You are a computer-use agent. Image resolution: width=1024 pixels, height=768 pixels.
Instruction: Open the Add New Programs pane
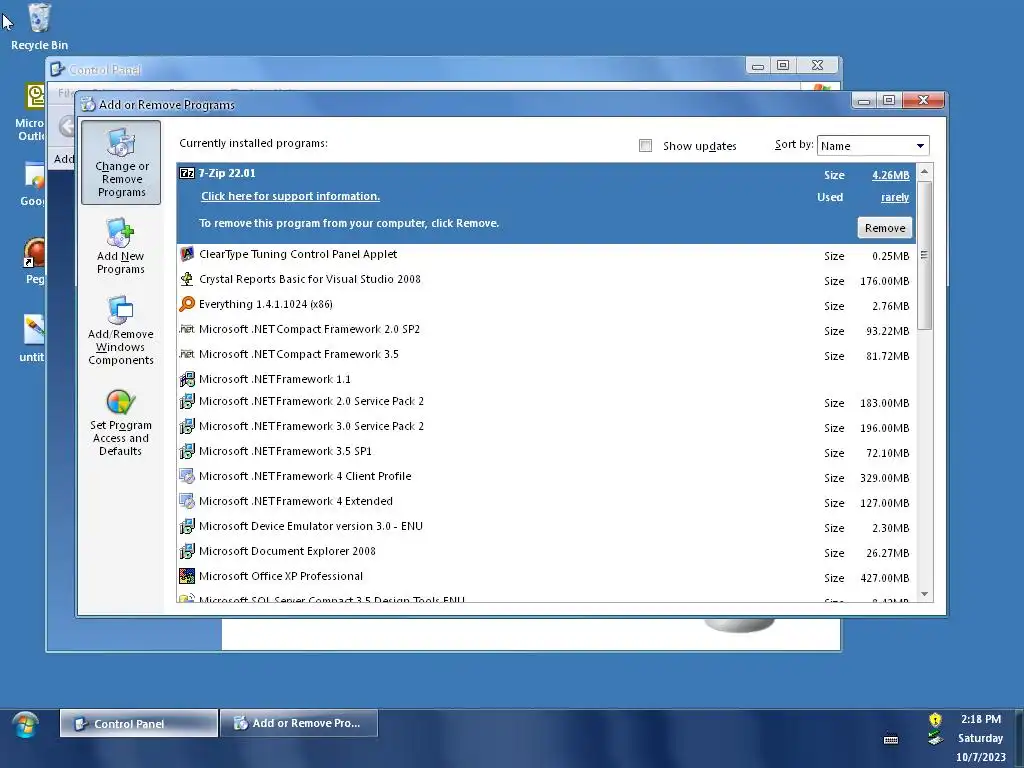(121, 247)
